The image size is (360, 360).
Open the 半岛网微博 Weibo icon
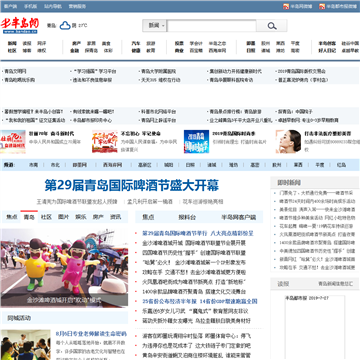(x=286, y=6)
